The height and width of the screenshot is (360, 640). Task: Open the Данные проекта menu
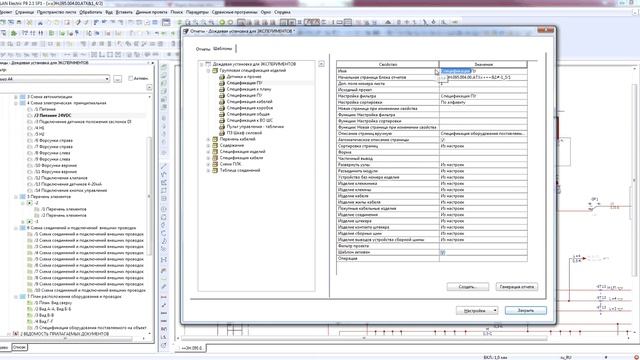click(151, 12)
